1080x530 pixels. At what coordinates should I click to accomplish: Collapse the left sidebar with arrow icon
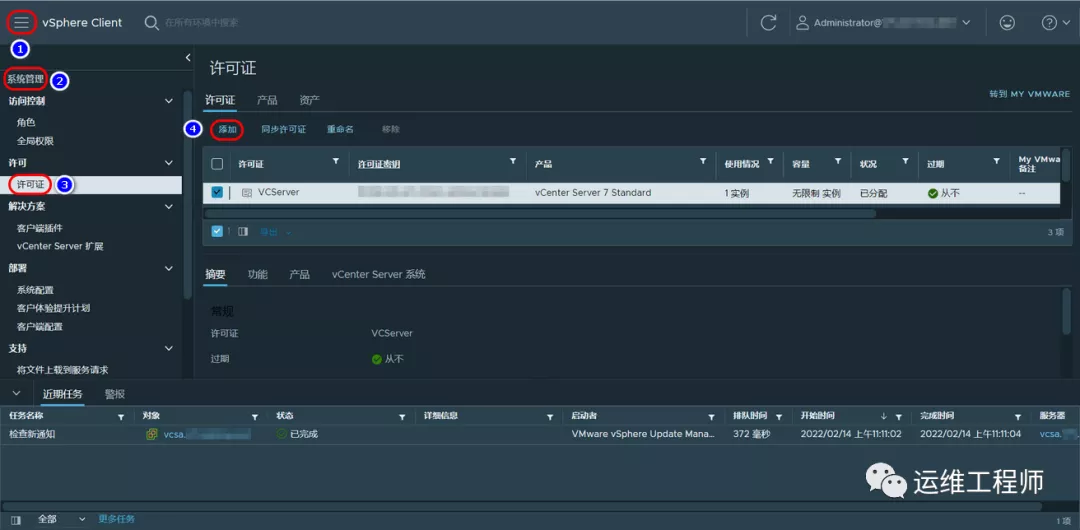188,58
